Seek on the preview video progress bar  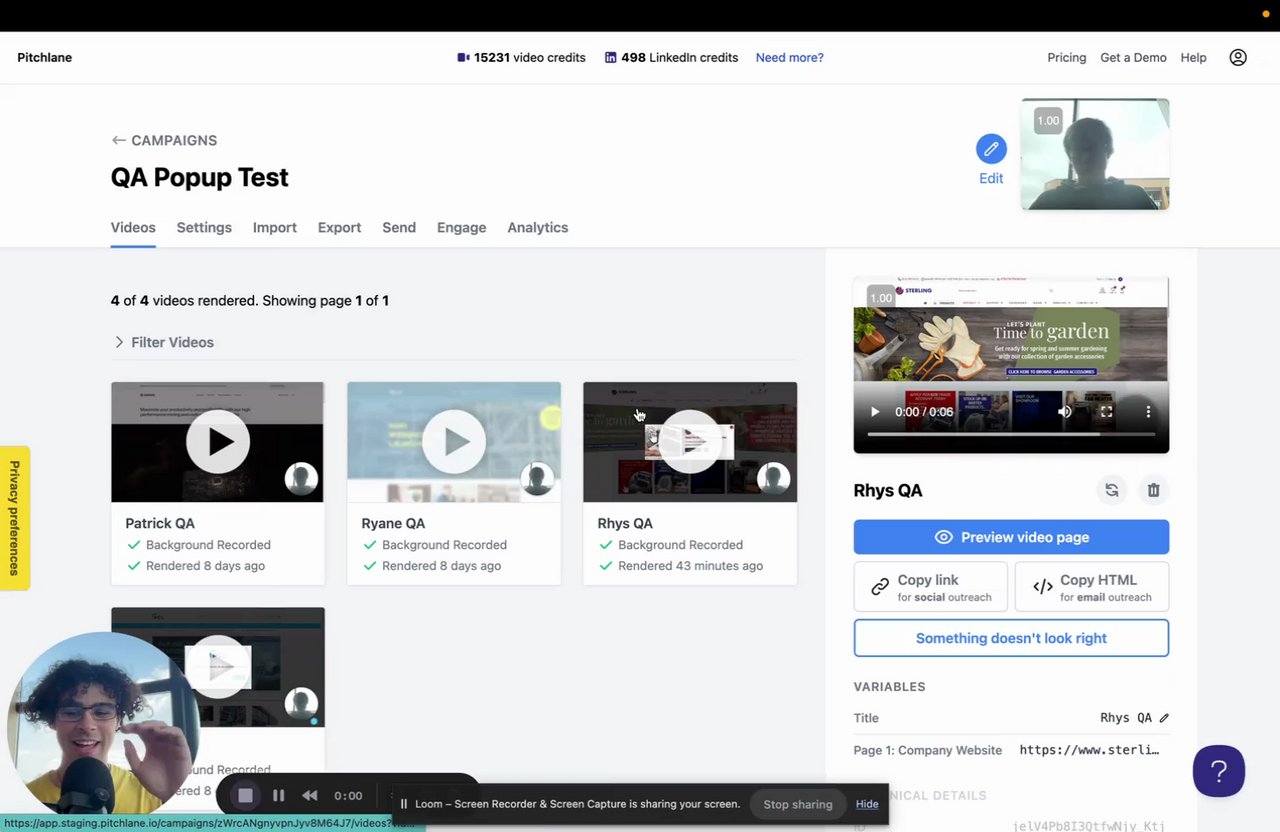point(1011,434)
